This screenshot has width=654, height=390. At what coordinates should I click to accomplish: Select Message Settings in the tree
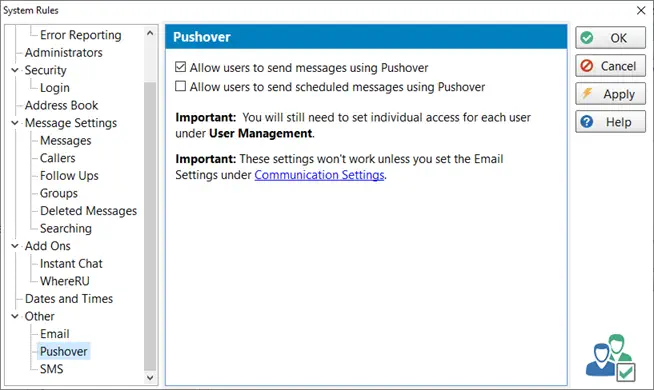coord(71,123)
